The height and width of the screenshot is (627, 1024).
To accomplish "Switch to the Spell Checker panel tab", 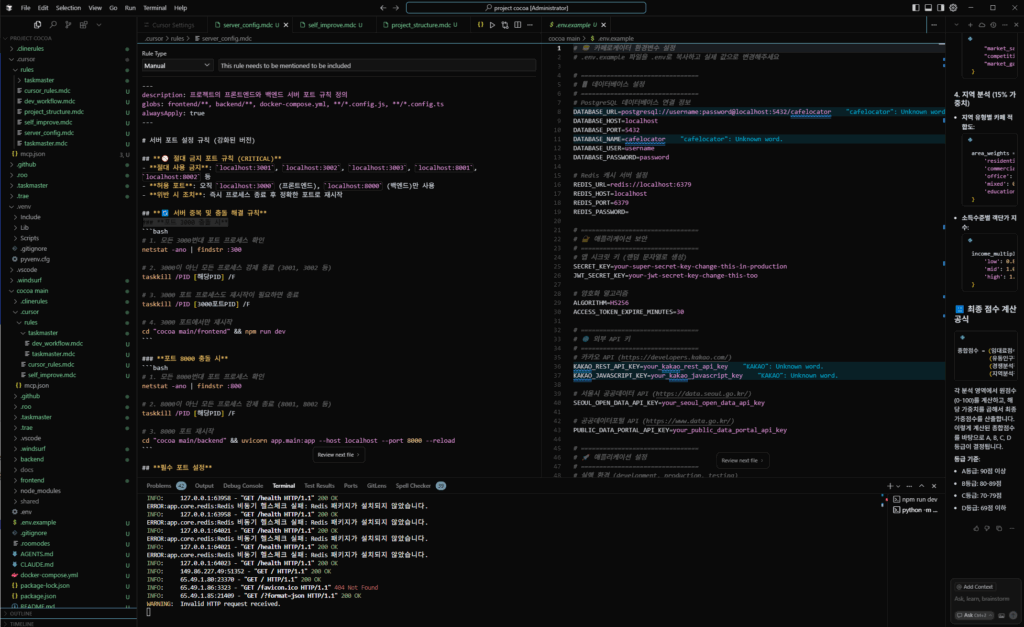I will click(420, 485).
